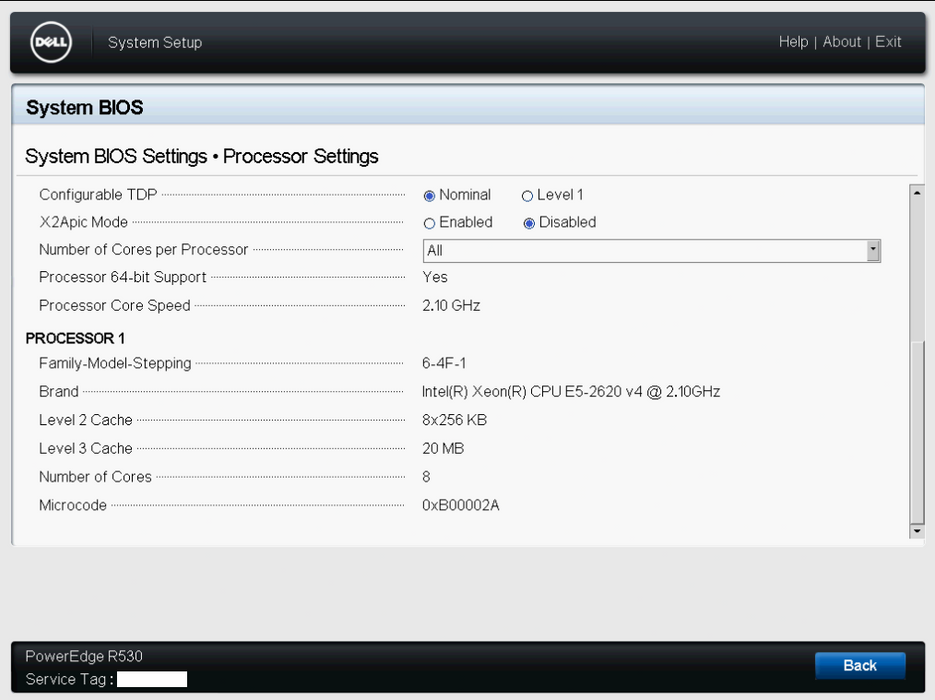Image resolution: width=935 pixels, height=700 pixels.
Task: Click the Family-Model-Stepping label
Action: coord(115,363)
